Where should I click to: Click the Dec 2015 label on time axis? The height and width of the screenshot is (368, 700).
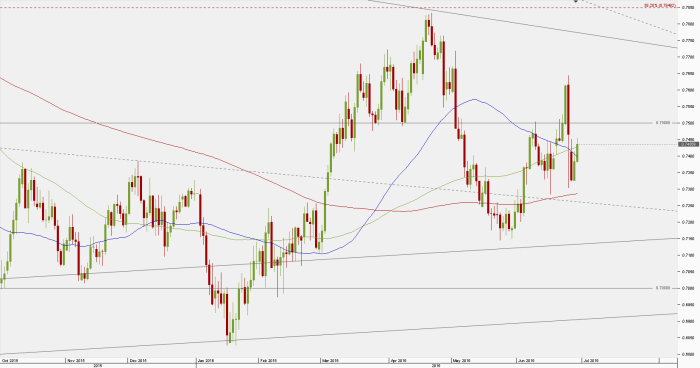pyautogui.click(x=138, y=360)
